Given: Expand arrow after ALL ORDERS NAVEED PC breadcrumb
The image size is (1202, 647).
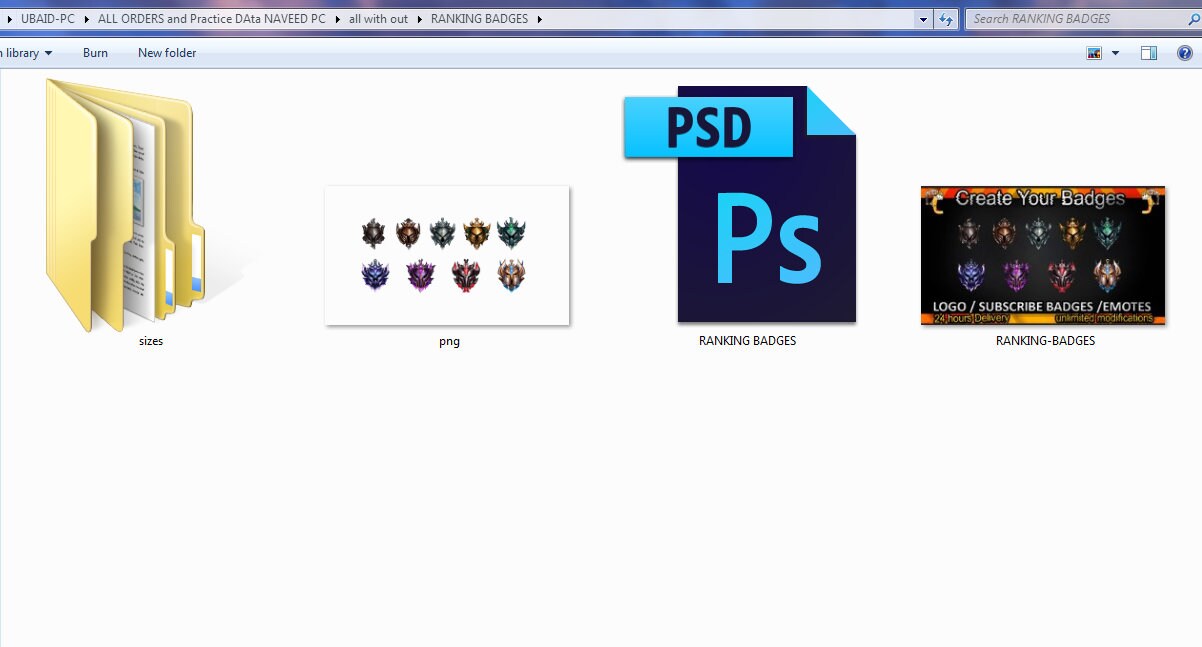Looking at the screenshot, I should 337,19.
